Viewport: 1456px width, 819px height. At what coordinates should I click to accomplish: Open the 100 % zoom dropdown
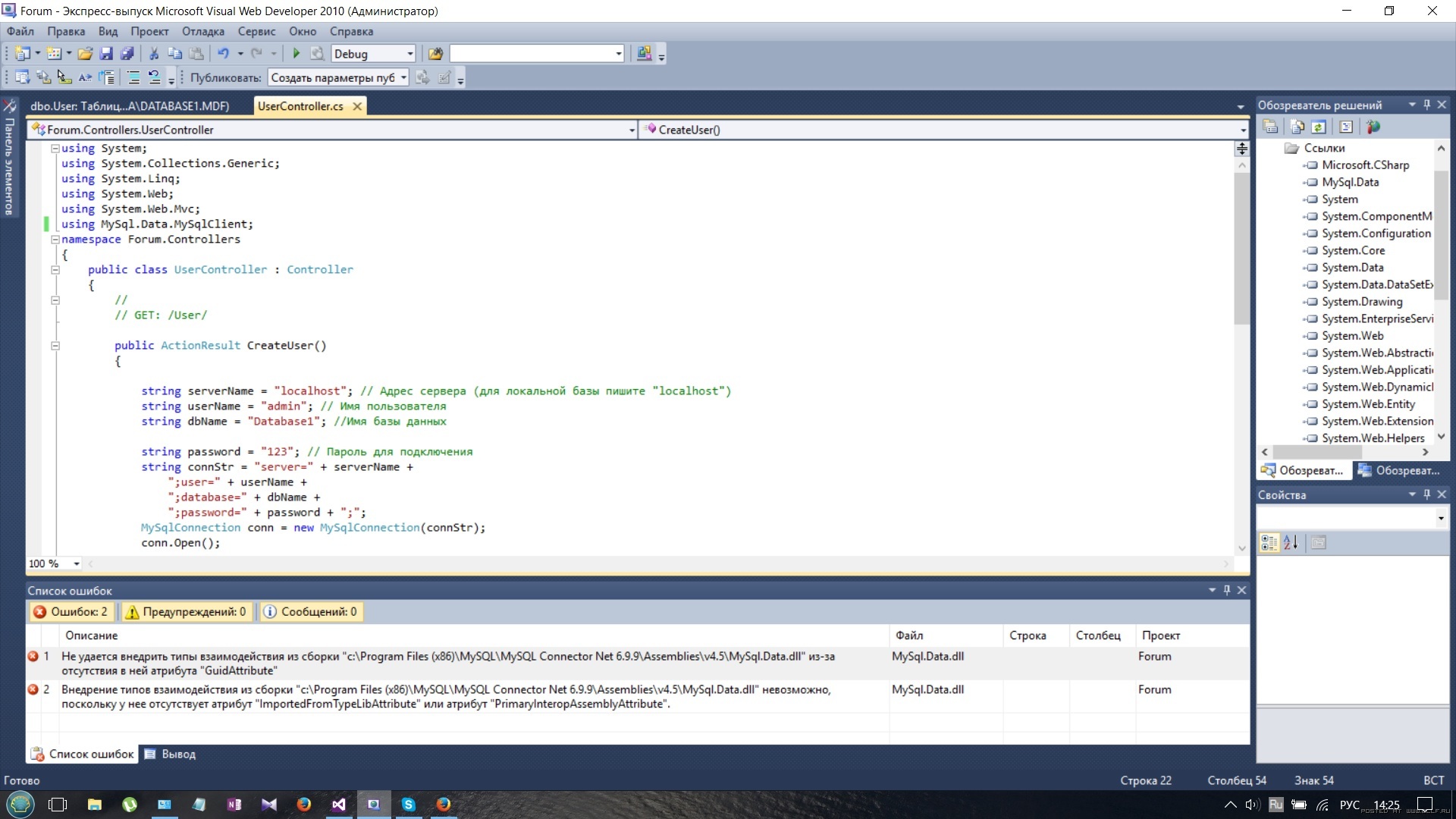(x=77, y=563)
